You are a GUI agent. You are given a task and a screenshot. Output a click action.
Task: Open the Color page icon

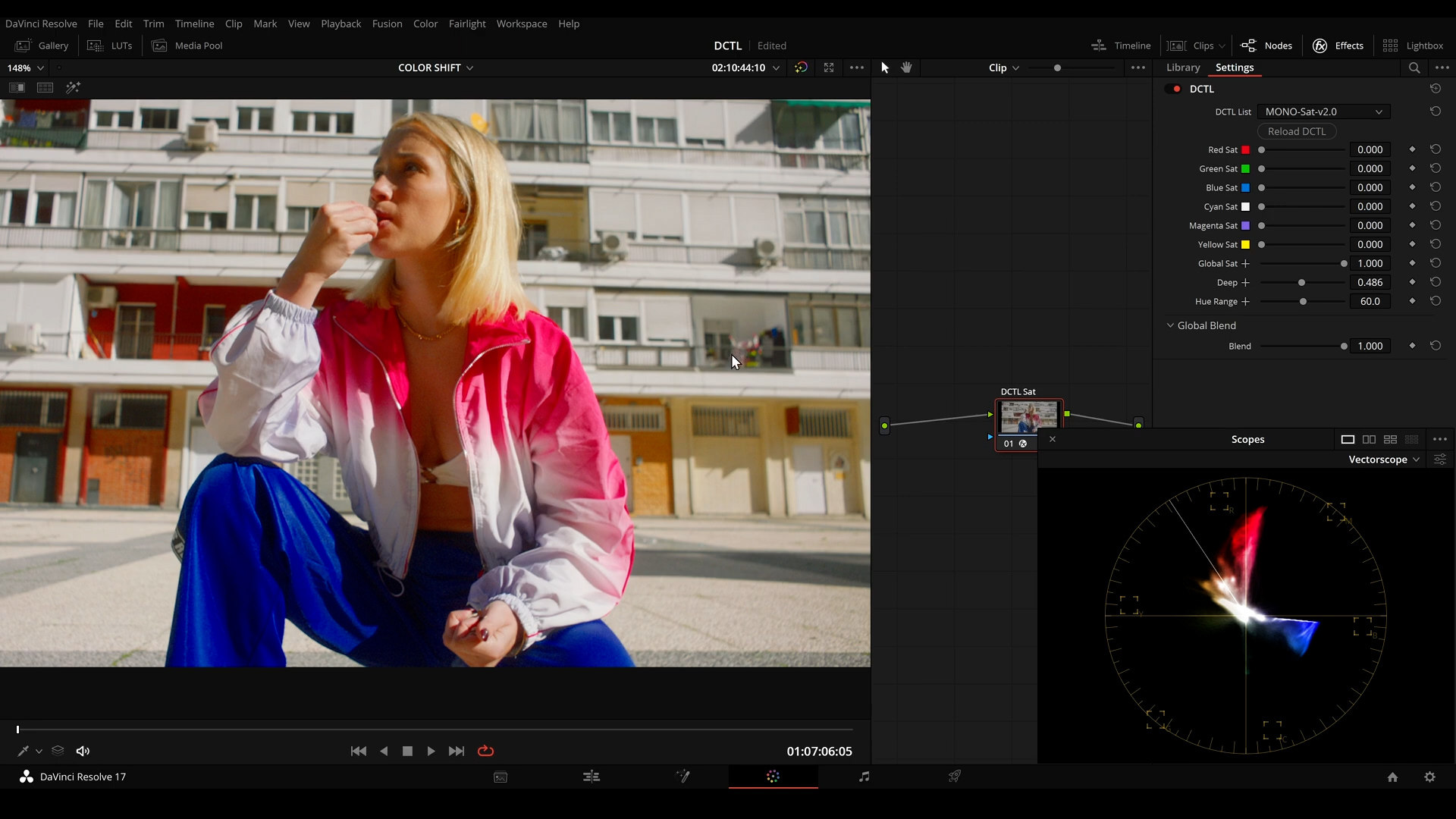click(x=773, y=777)
